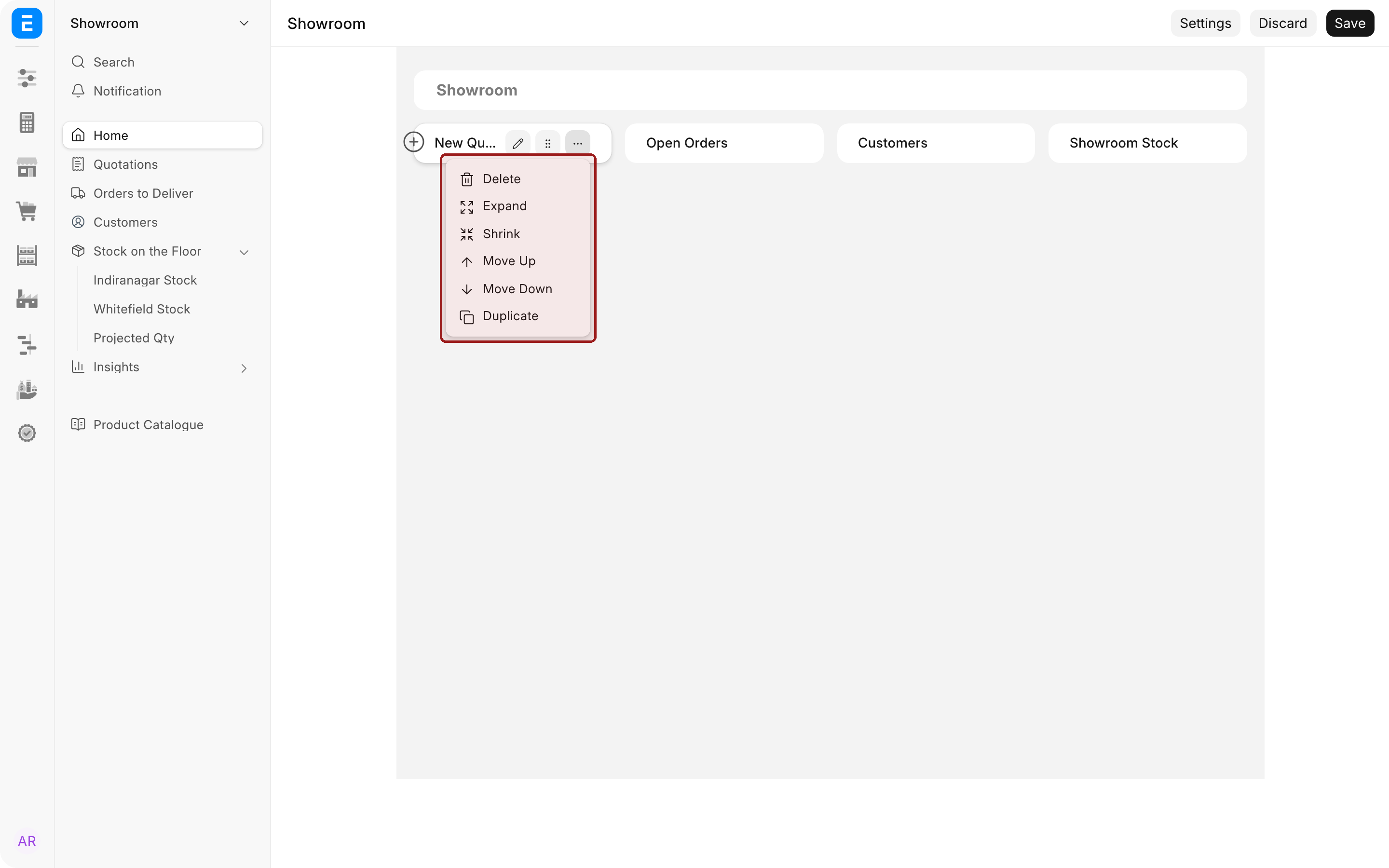Select Home in the sidebar

[x=163, y=135]
